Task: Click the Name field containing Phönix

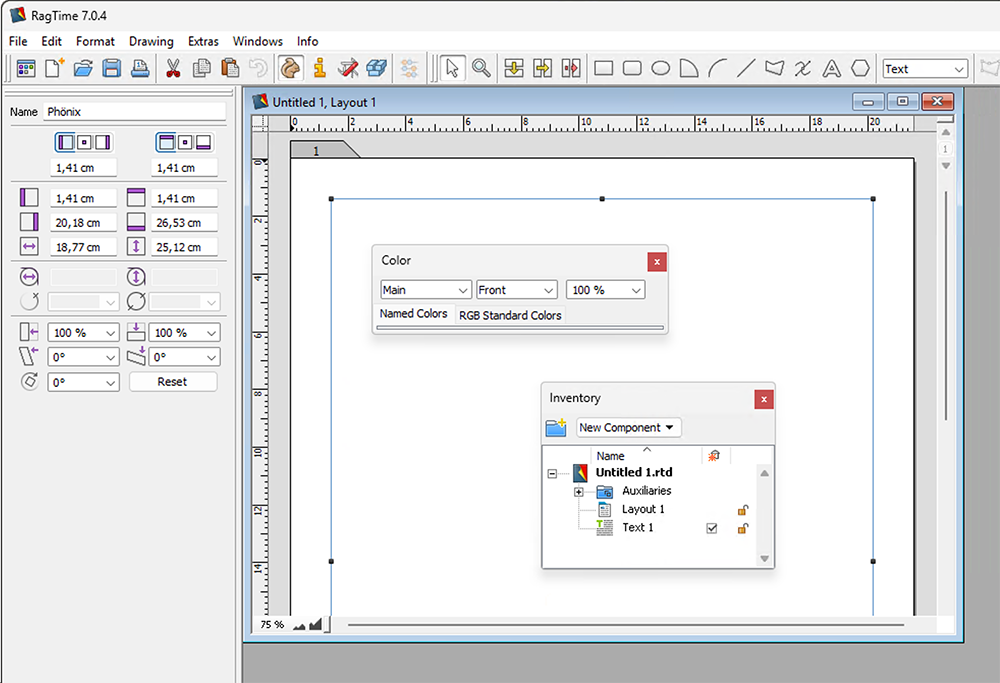Action: (134, 112)
